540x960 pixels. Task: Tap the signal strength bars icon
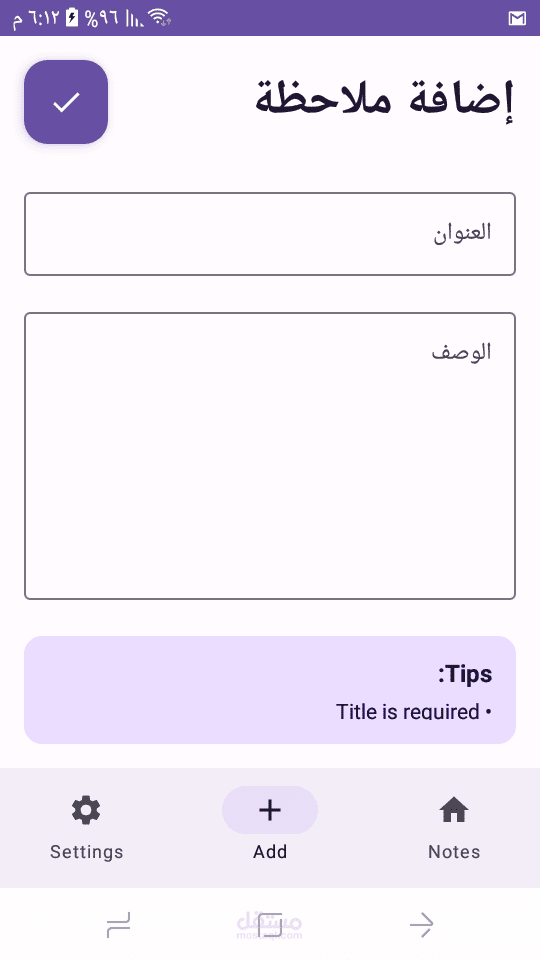tap(135, 18)
